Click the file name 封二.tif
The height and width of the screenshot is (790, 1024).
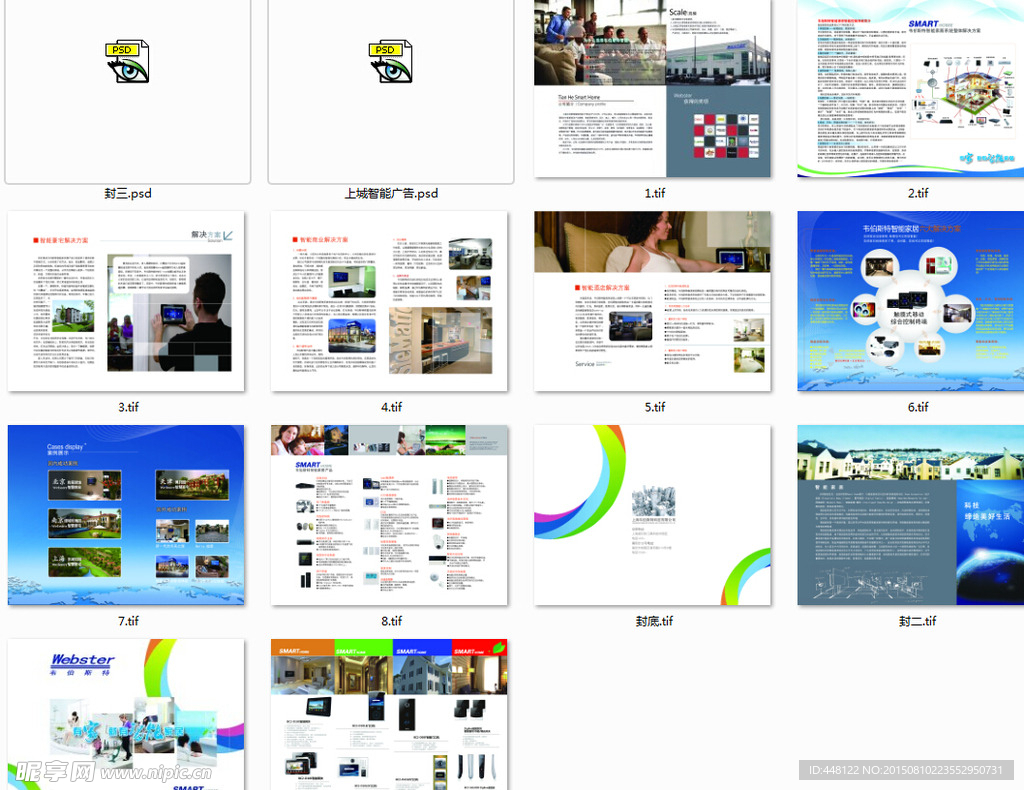pos(918,621)
